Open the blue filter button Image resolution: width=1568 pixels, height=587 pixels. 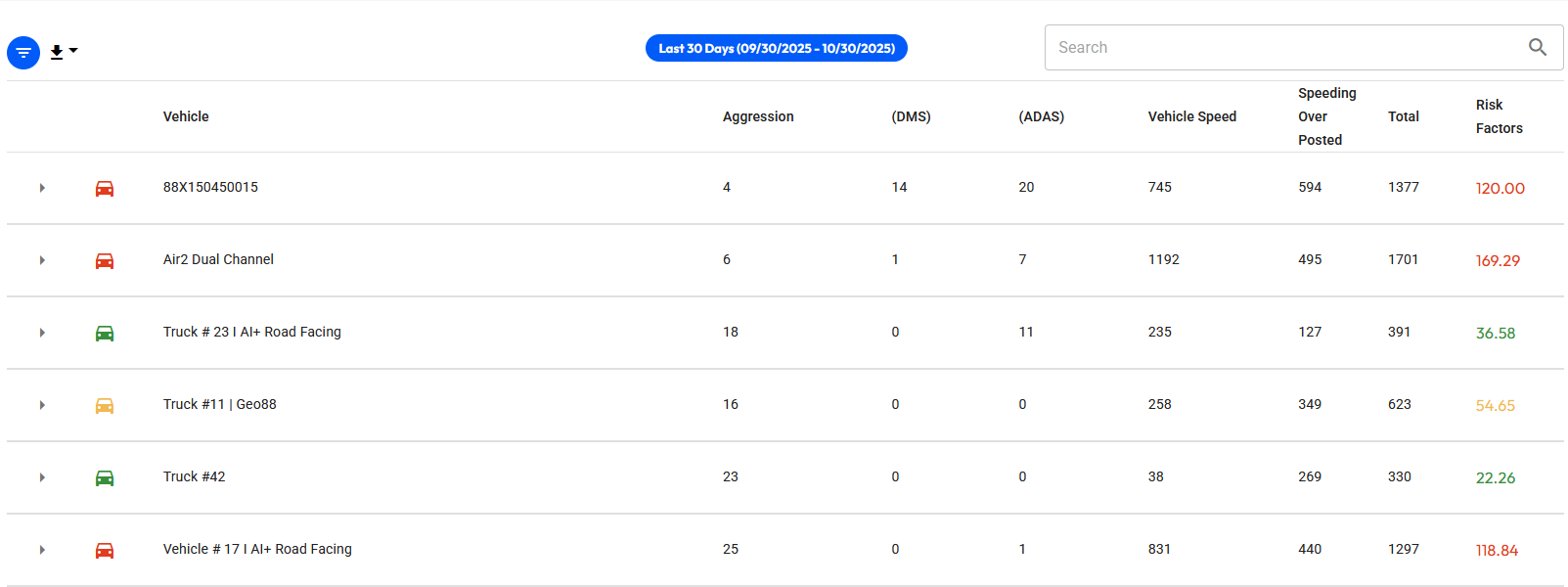click(23, 53)
